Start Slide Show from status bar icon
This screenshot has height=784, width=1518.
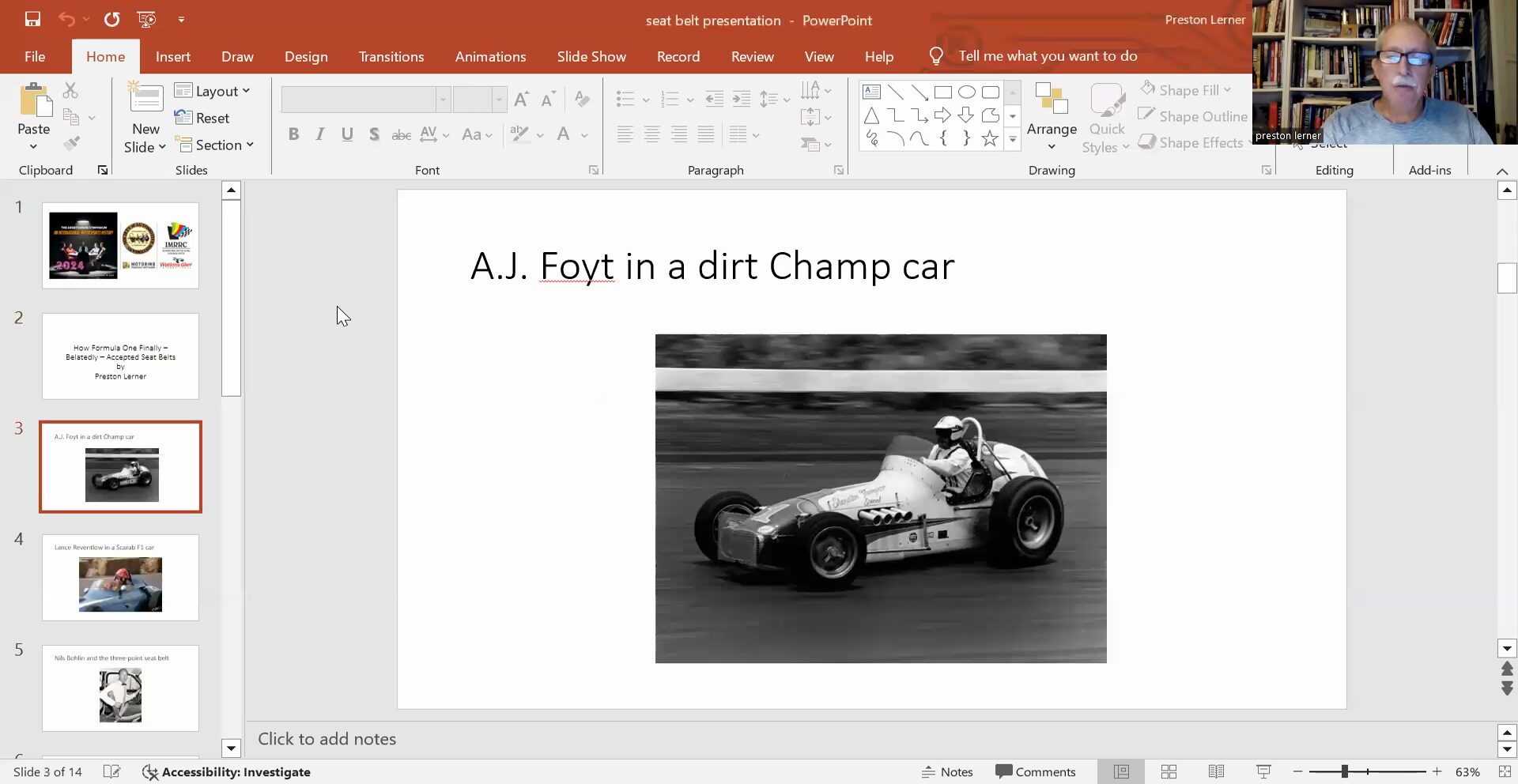tap(1263, 771)
